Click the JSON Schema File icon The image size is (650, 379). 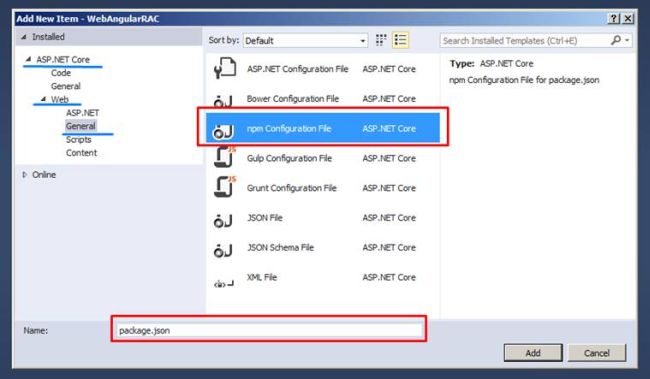pyautogui.click(x=223, y=250)
